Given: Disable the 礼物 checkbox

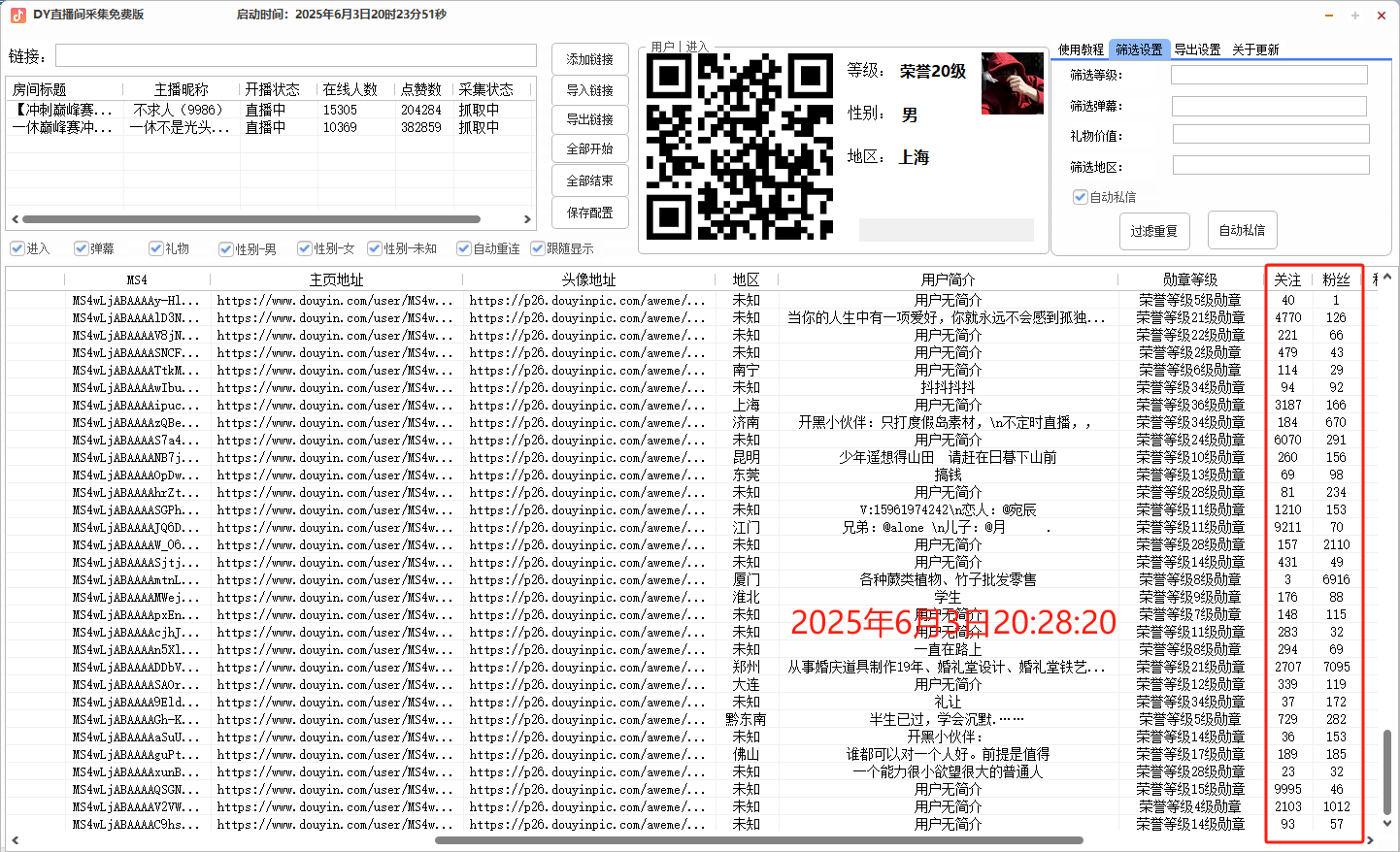Looking at the screenshot, I should tap(156, 248).
